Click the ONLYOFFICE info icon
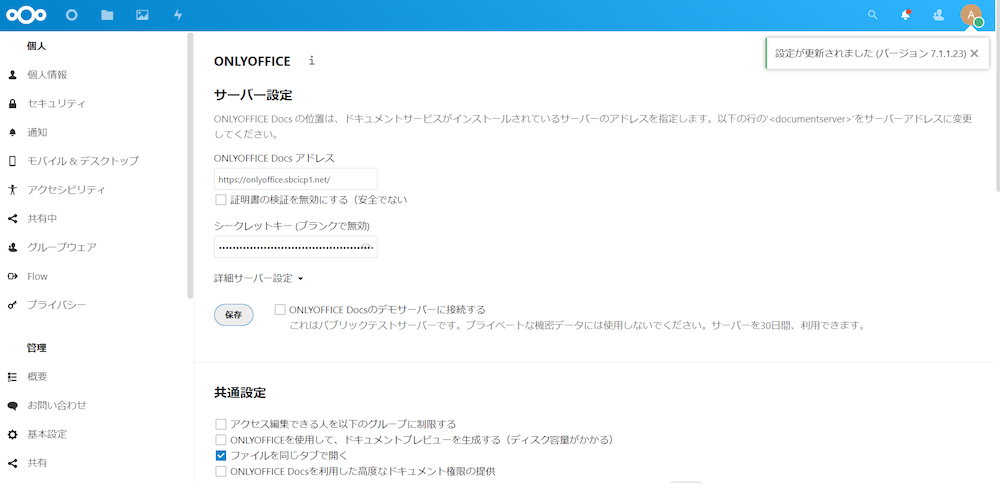The width and height of the screenshot is (1000, 488). [312, 61]
